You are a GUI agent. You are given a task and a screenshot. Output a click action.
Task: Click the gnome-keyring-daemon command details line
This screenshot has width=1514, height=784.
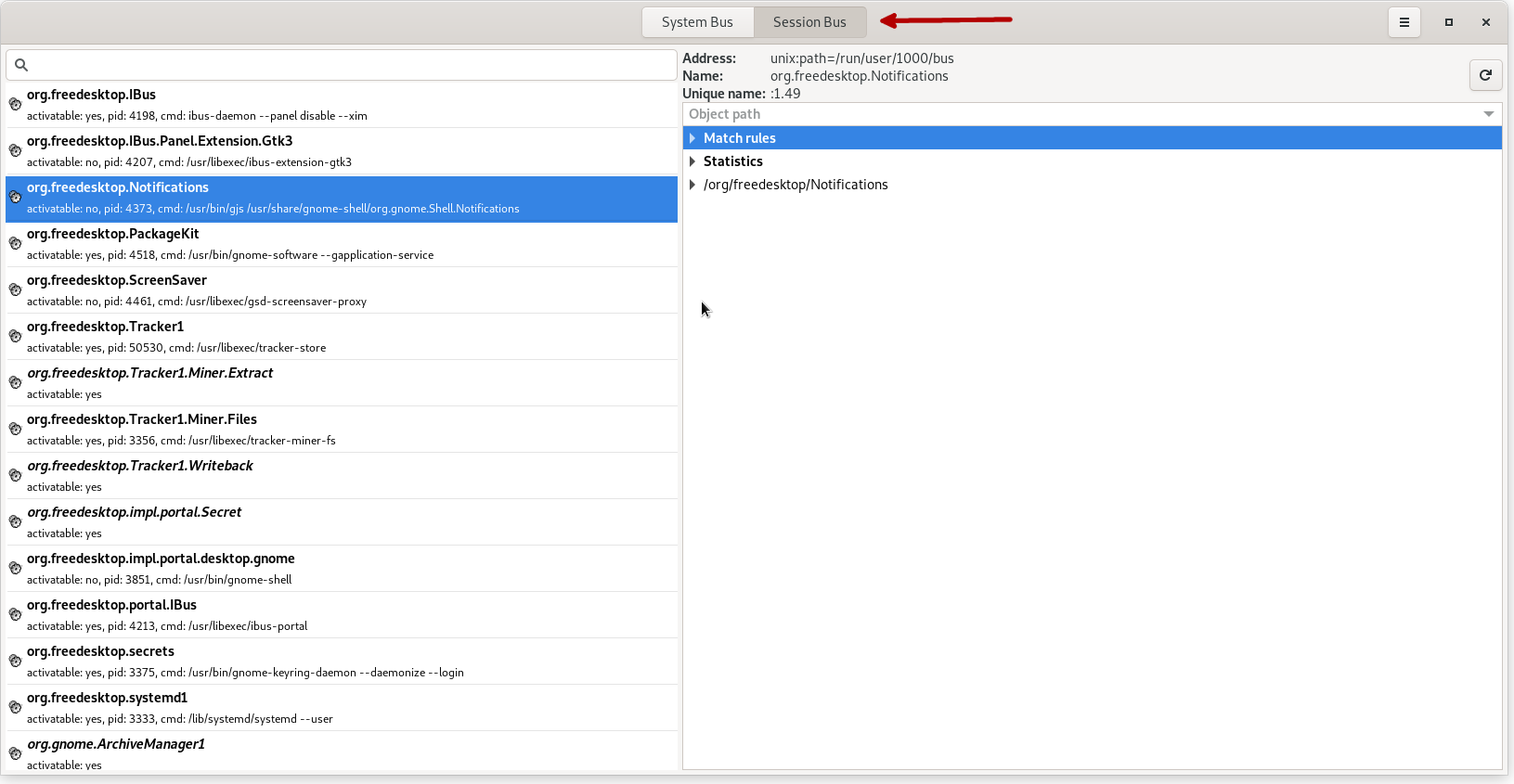point(245,673)
